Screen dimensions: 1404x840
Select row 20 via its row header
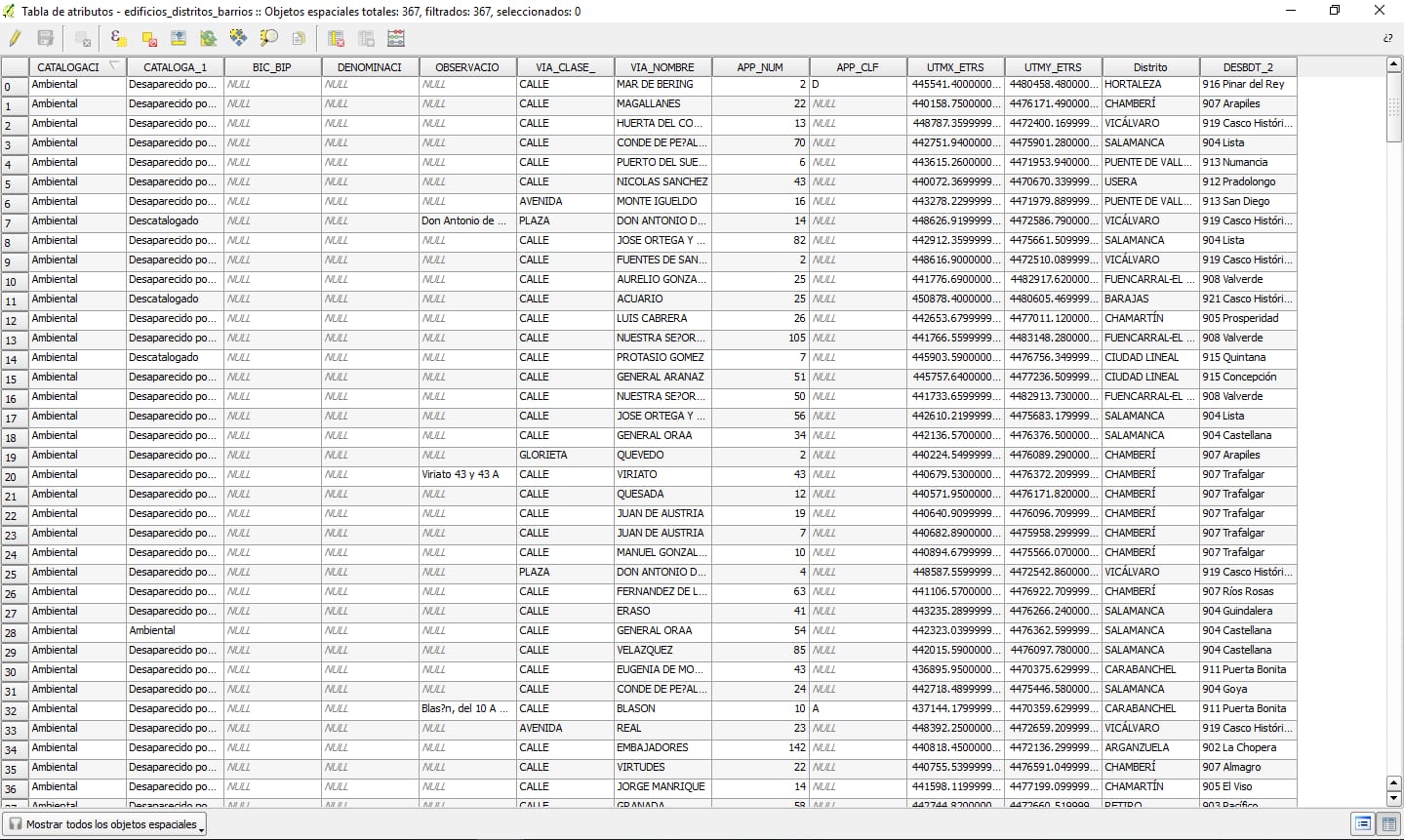pos(15,477)
